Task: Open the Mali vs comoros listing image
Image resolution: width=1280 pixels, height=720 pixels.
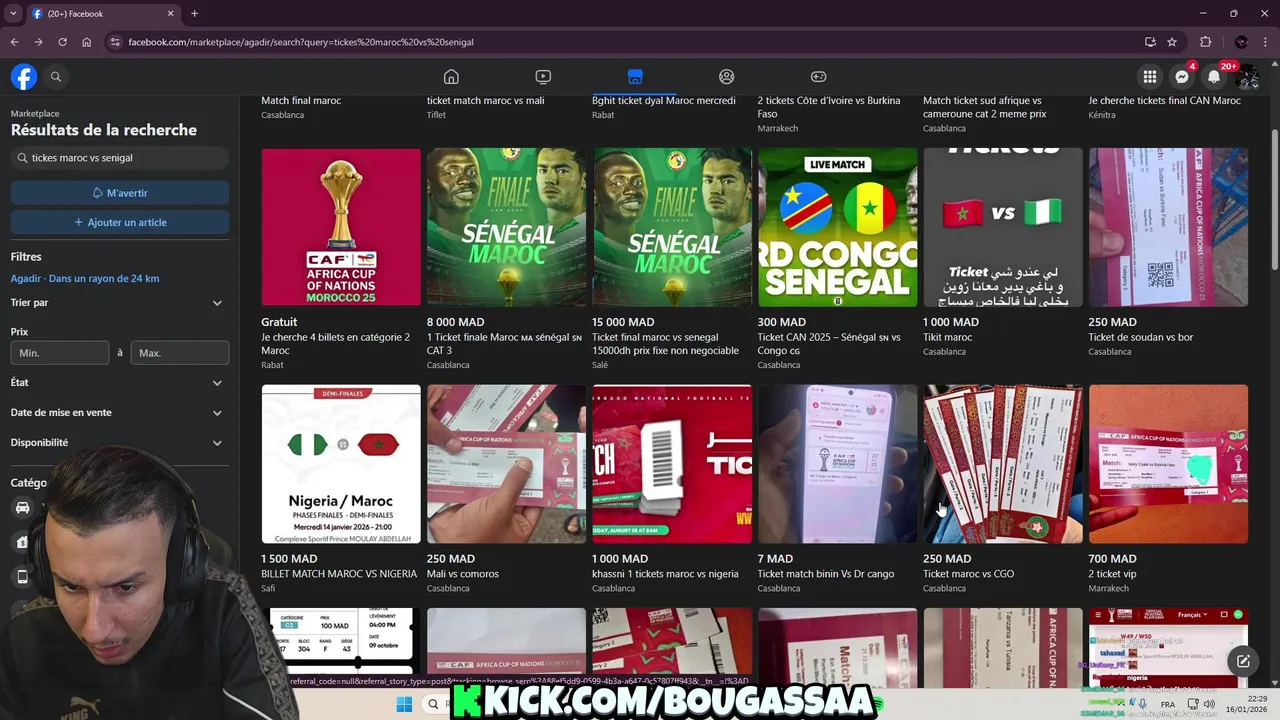Action: 507,464
